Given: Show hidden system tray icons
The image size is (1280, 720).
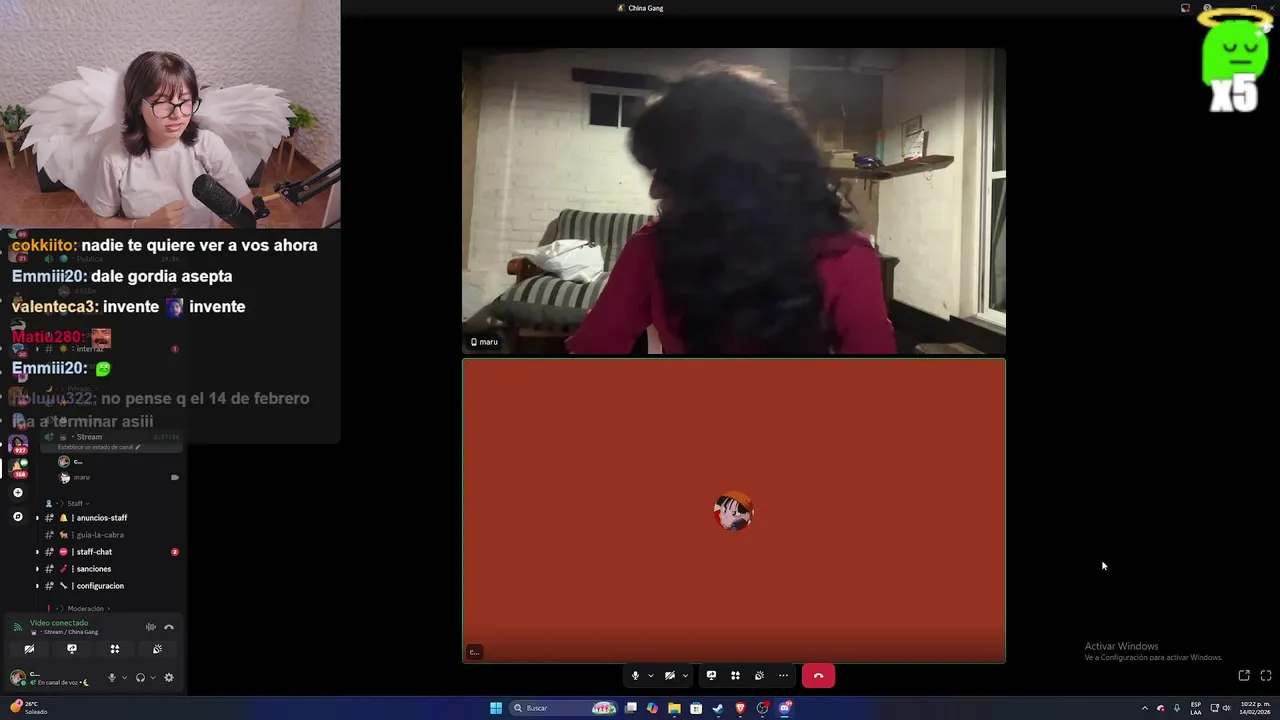Looking at the screenshot, I should [x=1145, y=708].
